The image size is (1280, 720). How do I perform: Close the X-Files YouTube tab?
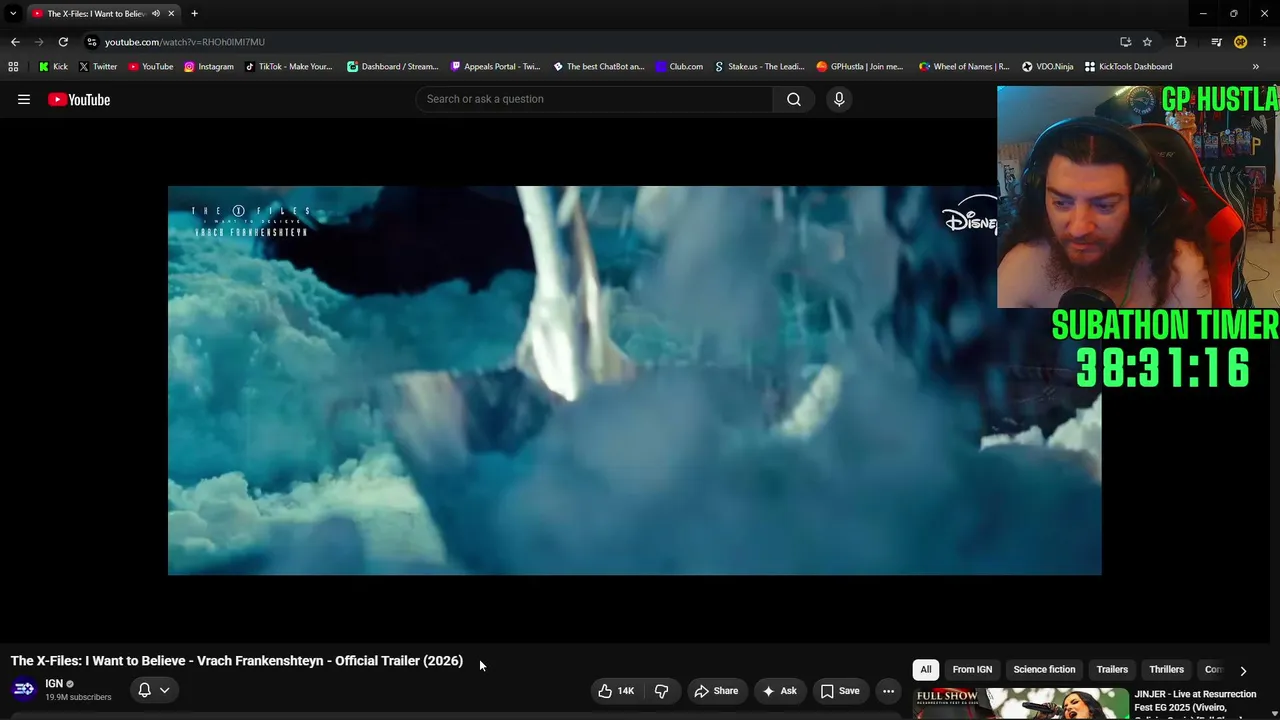(x=171, y=14)
